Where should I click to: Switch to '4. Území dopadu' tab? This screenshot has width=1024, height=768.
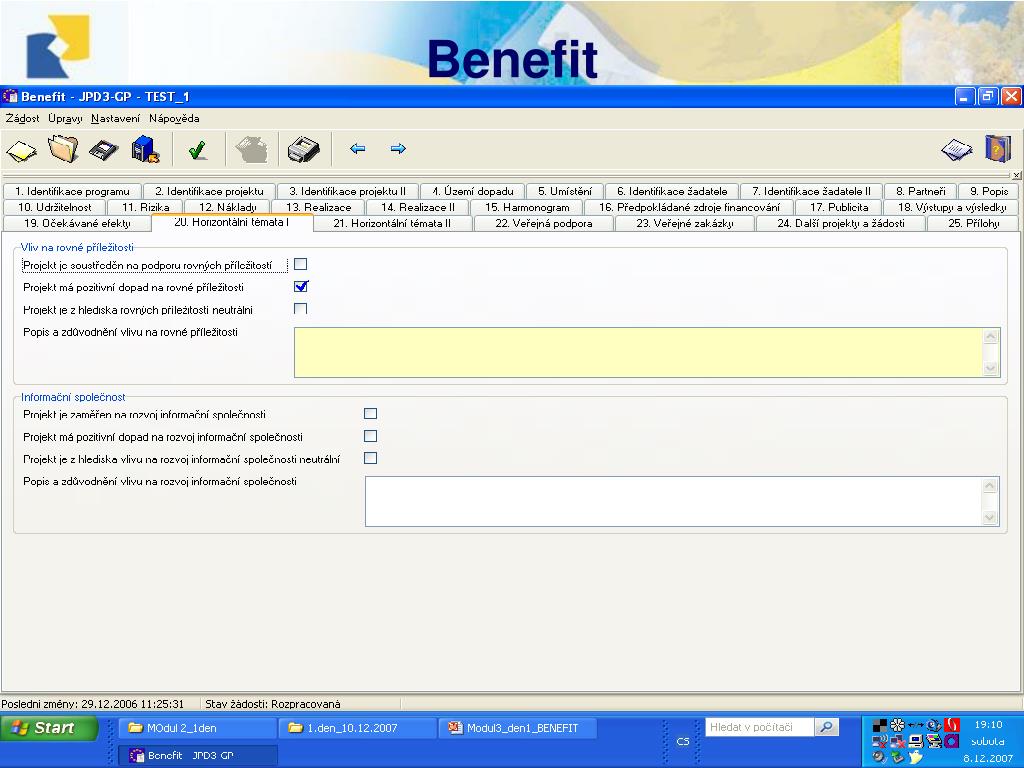tap(473, 191)
